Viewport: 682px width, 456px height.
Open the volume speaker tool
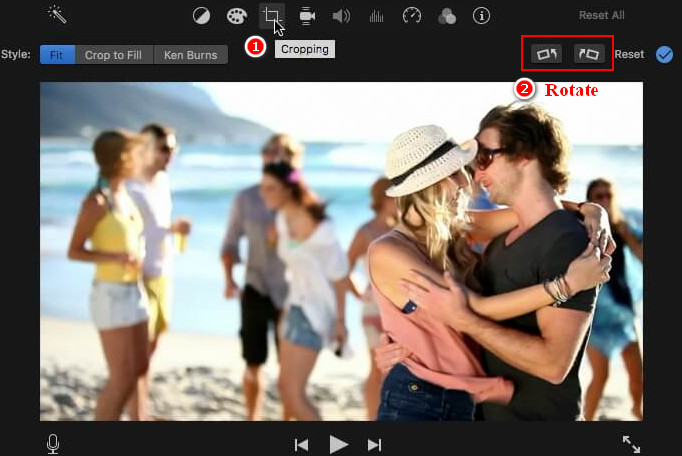[x=341, y=17]
